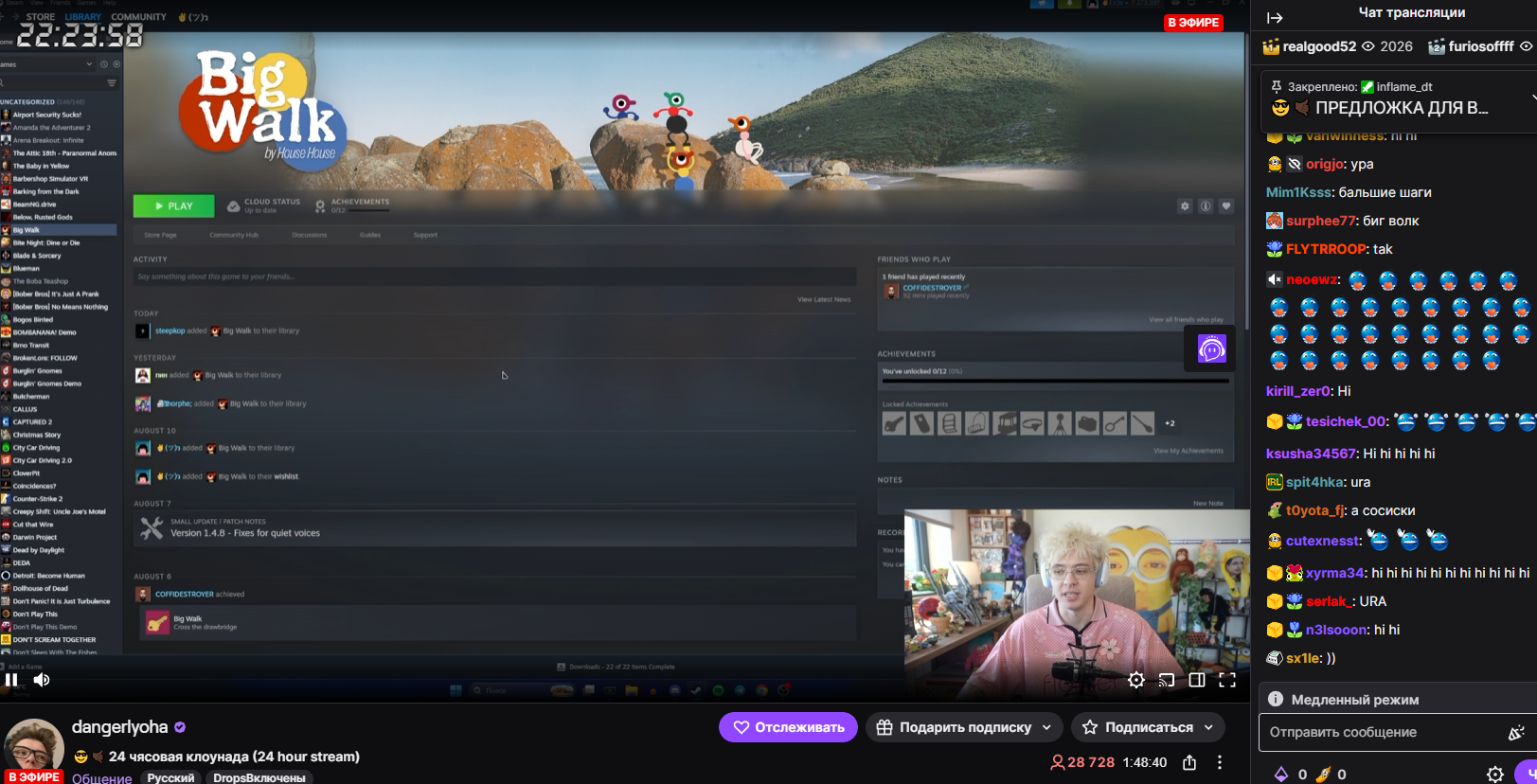
Task: Open the chat settings gear
Action: 1495,775
